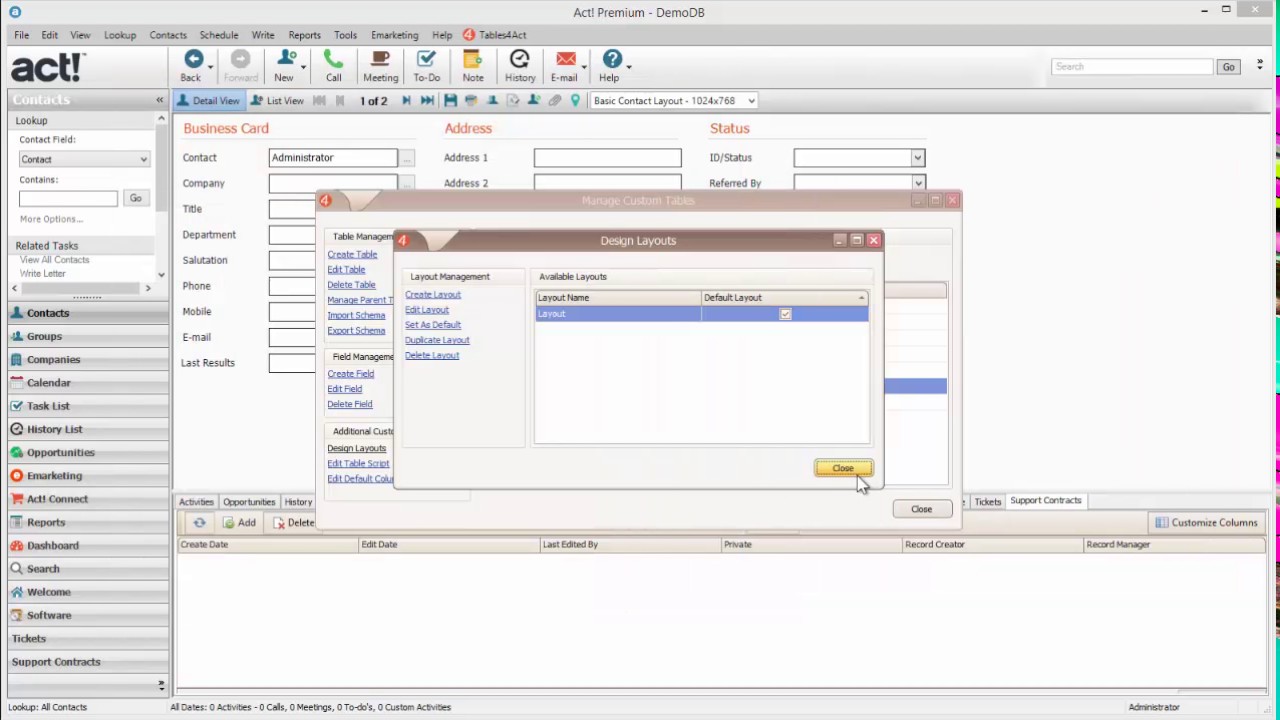The height and width of the screenshot is (720, 1280).
Task: Collapse the Lookup section arrow
Action: [161, 119]
